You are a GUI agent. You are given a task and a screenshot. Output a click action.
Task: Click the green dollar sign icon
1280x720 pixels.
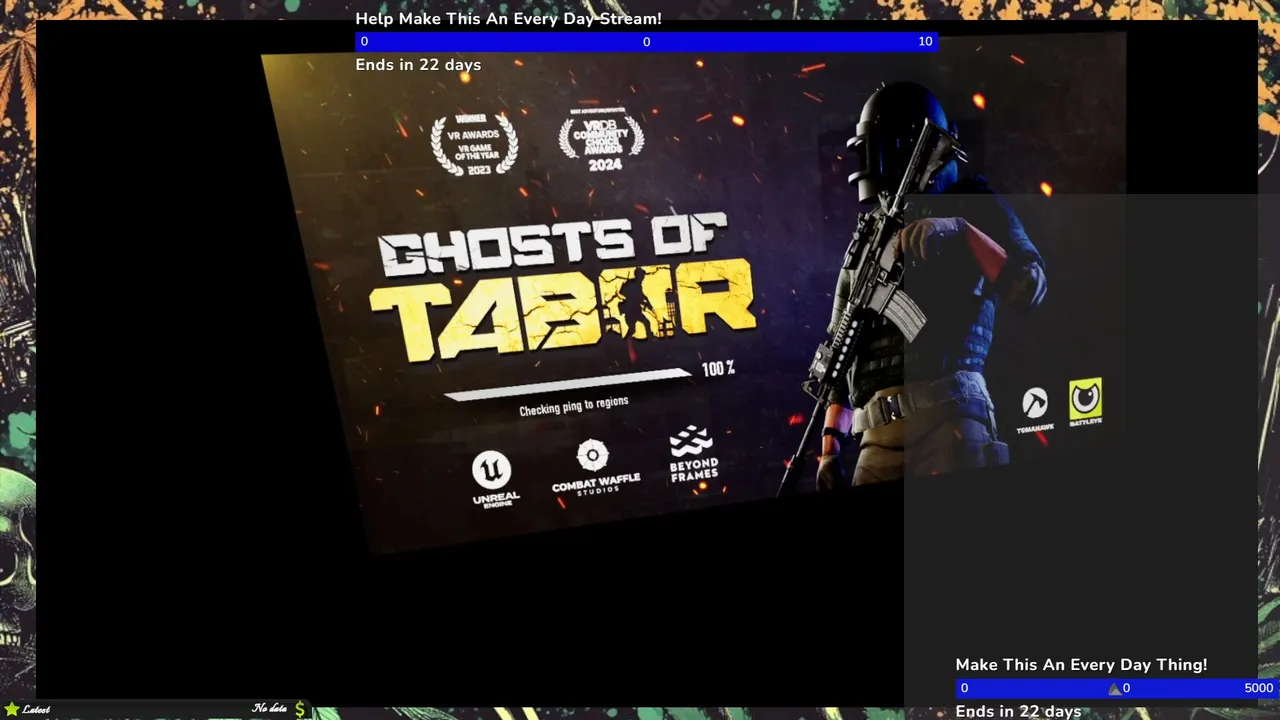(300, 709)
